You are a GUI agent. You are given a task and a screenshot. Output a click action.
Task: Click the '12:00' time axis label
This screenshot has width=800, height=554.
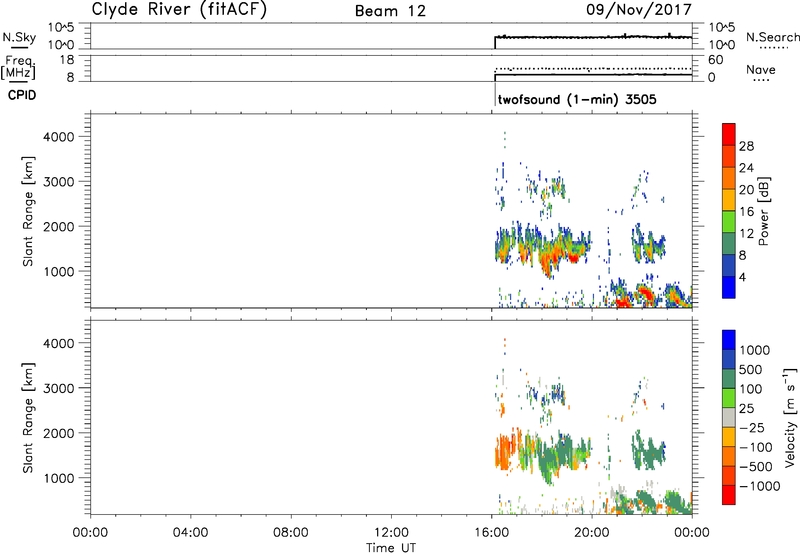coord(391,533)
